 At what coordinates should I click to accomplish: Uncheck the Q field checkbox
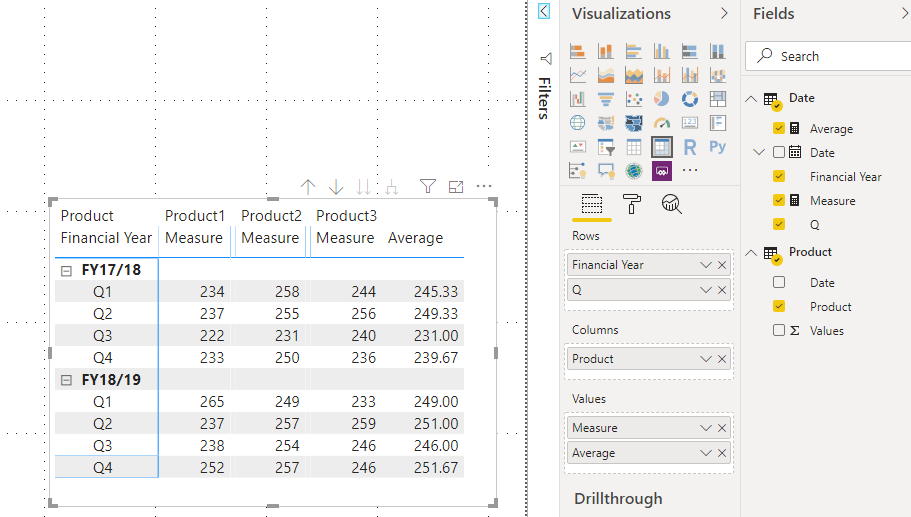click(x=779, y=224)
